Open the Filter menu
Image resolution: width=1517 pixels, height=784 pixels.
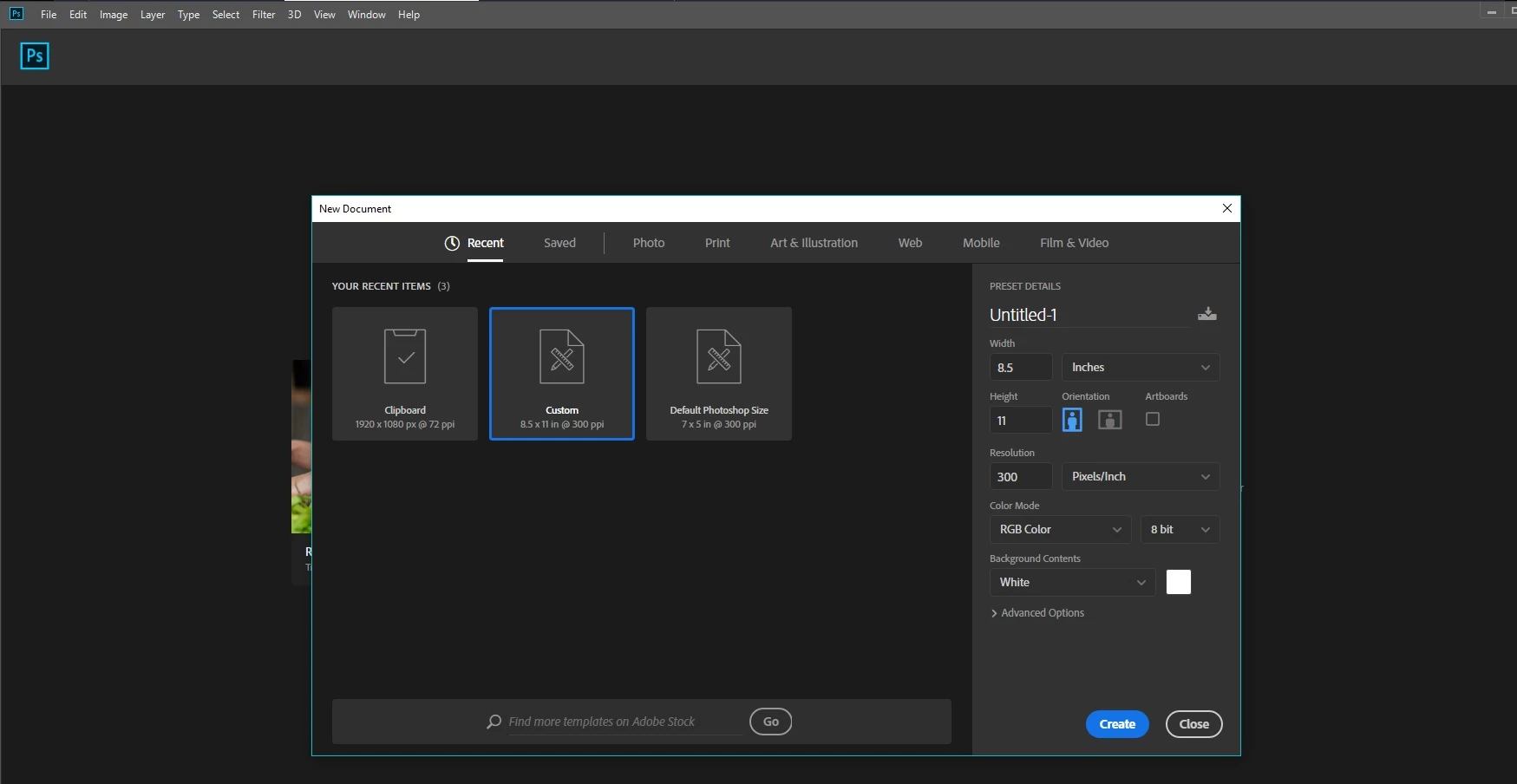(264, 15)
